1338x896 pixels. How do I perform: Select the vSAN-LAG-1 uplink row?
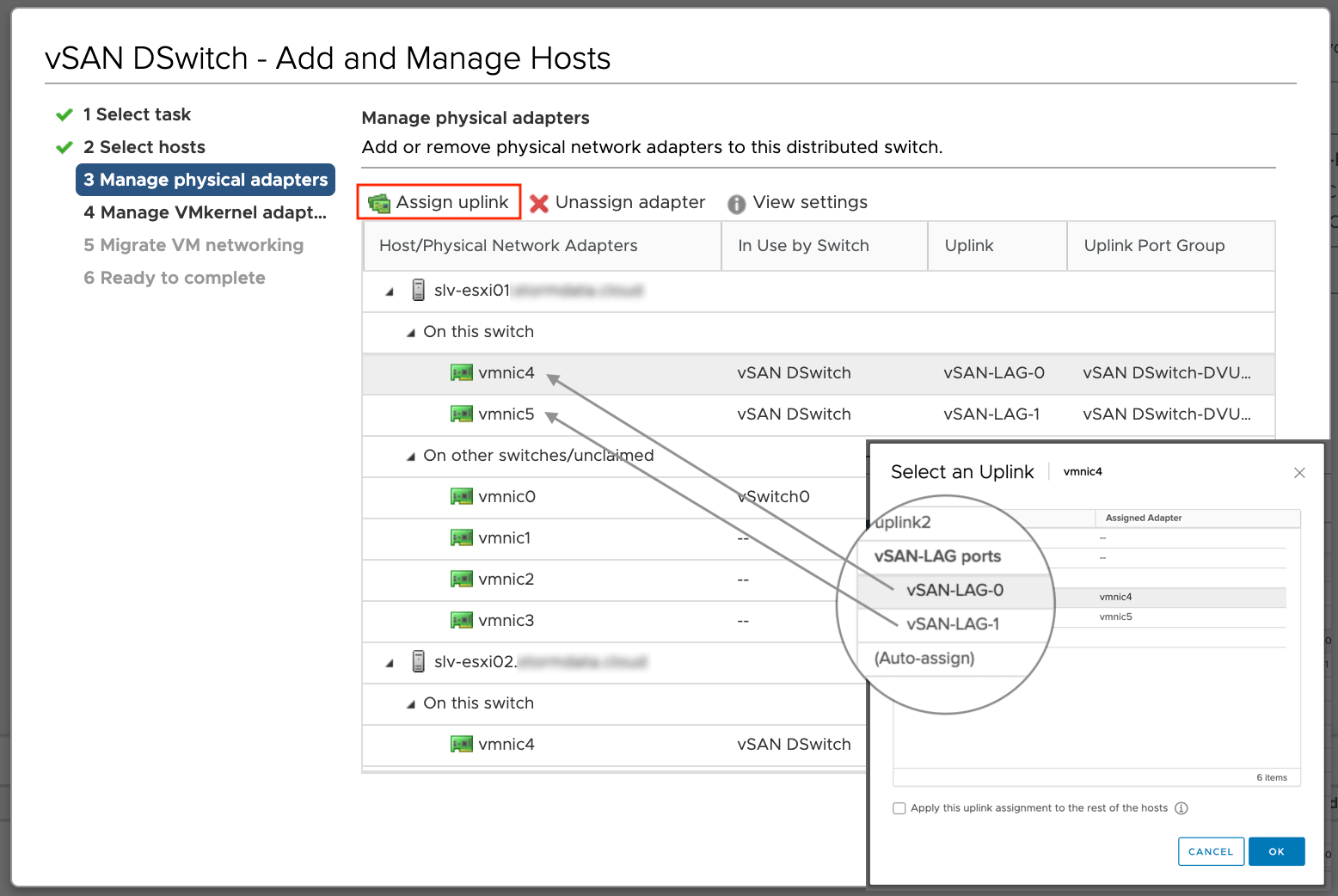point(953,624)
